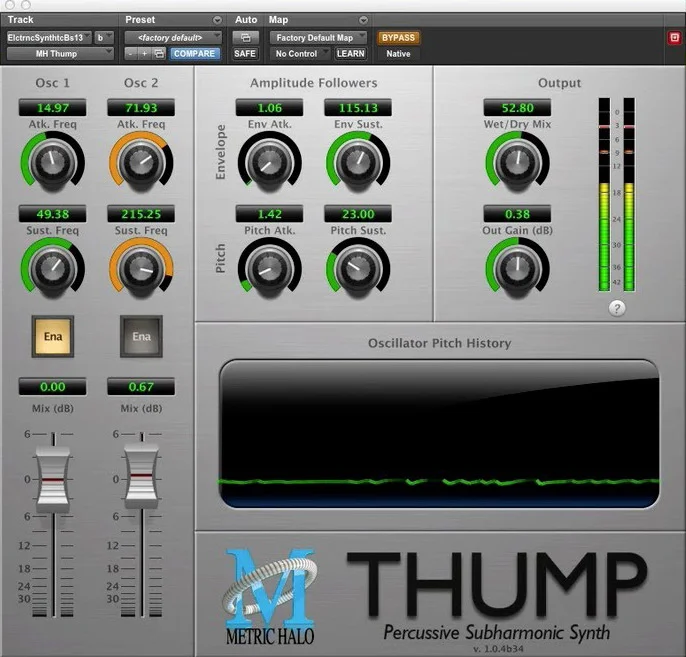Image resolution: width=686 pixels, height=657 pixels.
Task: Click the Env Atk. value 1.06
Action: tap(270, 108)
